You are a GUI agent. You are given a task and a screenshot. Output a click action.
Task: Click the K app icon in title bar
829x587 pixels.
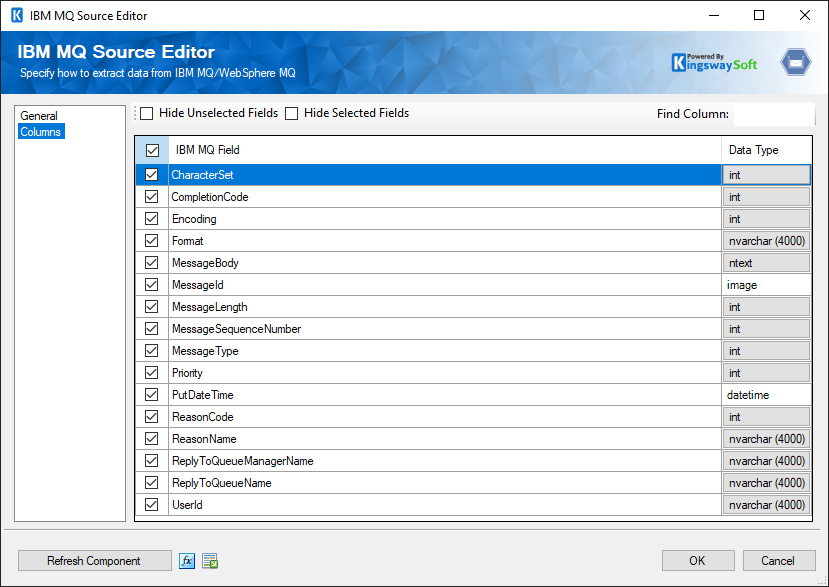pyautogui.click(x=17, y=15)
